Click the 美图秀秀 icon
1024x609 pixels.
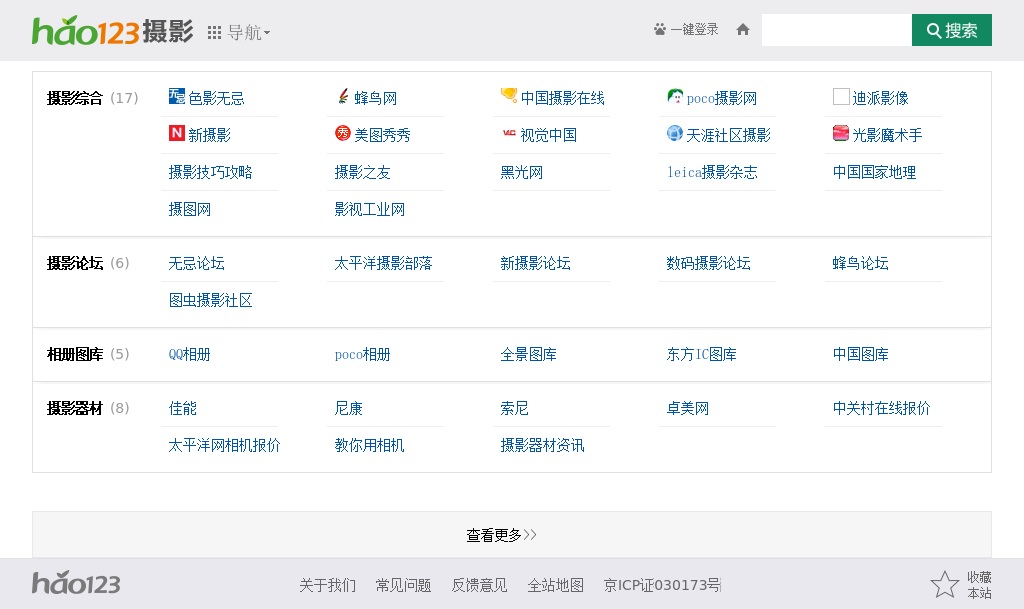(x=343, y=134)
